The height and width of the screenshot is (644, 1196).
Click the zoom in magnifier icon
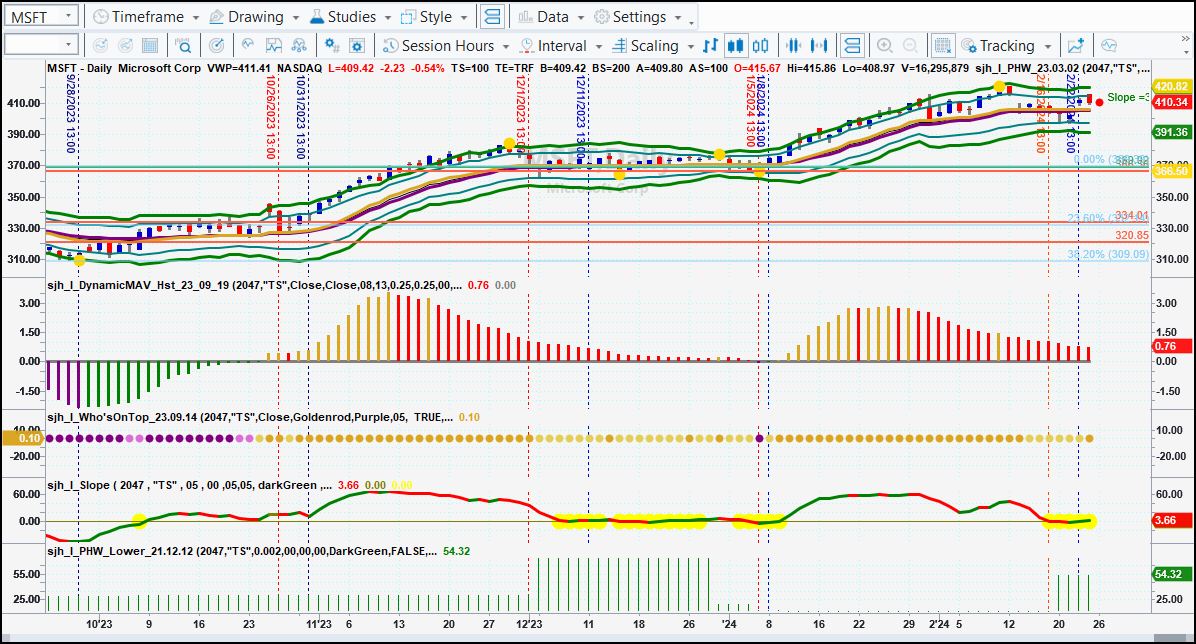point(885,46)
